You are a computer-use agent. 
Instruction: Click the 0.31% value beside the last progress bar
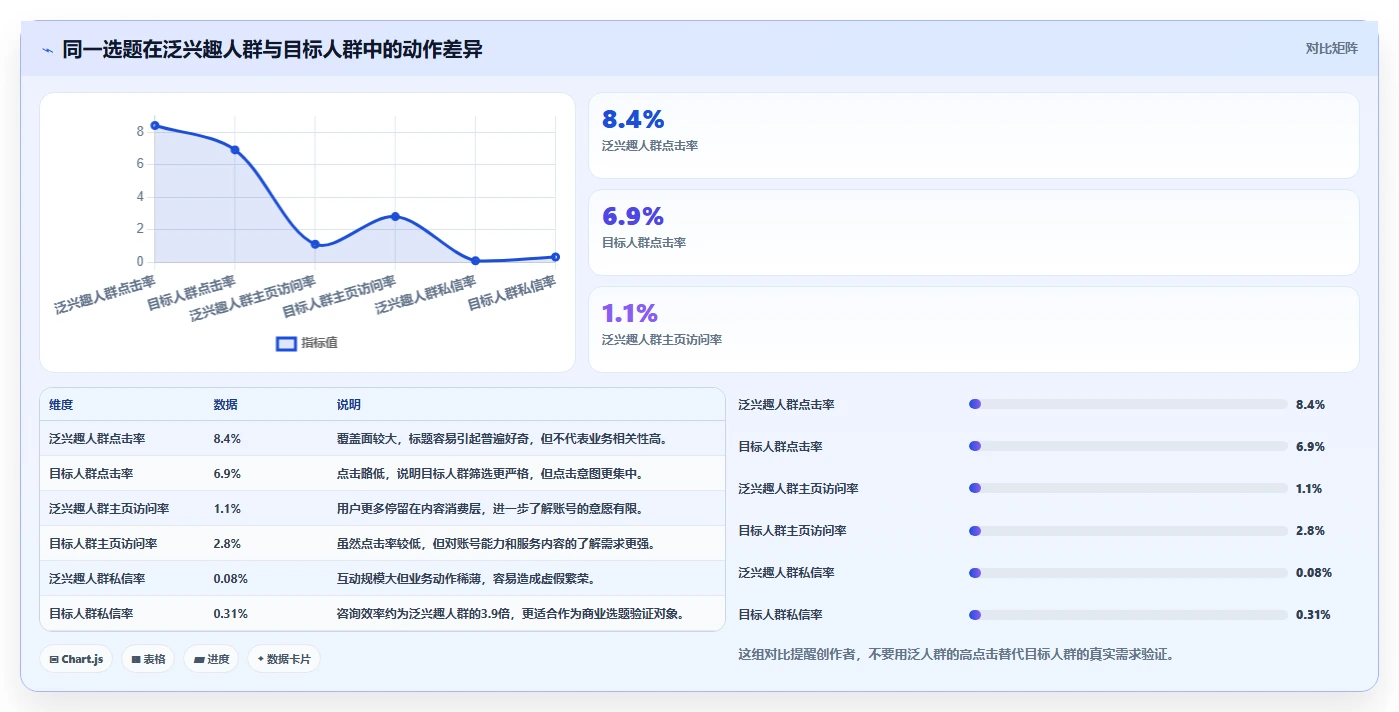(x=1313, y=614)
